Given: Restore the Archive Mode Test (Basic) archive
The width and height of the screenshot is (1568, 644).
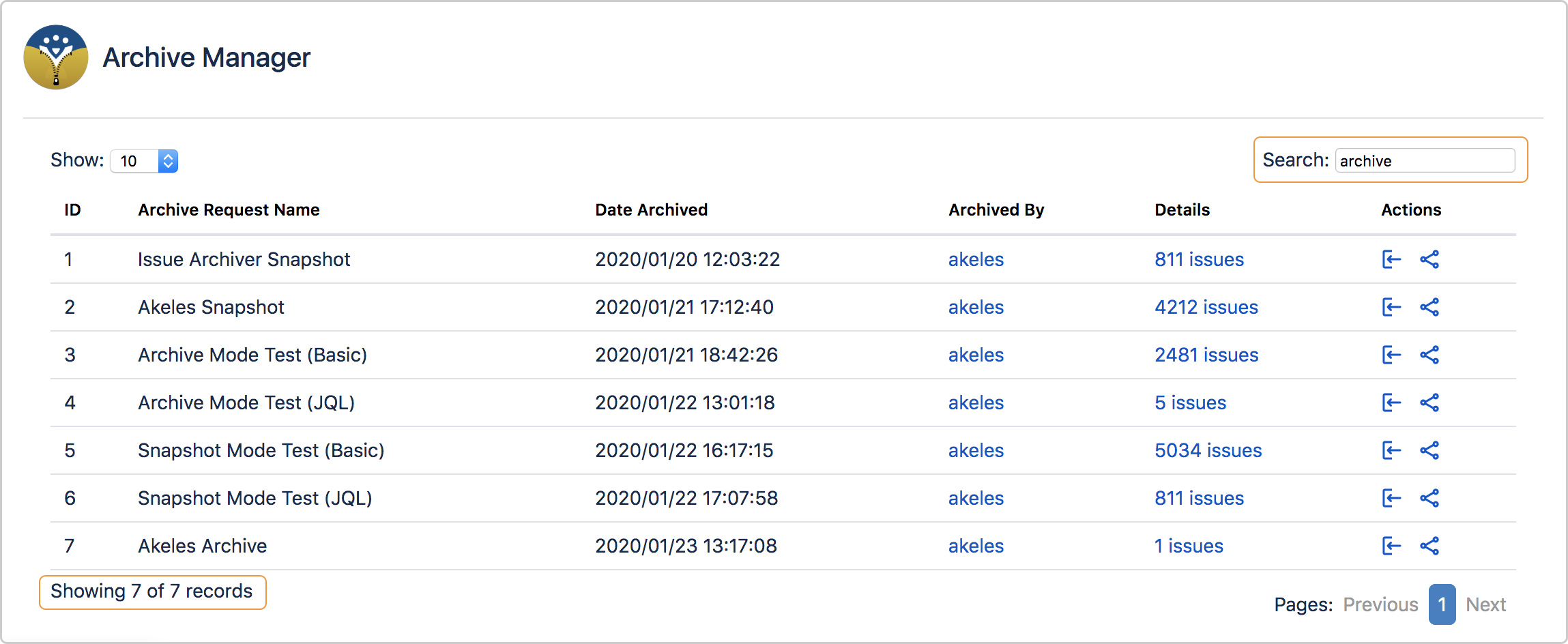Looking at the screenshot, I should tap(1391, 355).
